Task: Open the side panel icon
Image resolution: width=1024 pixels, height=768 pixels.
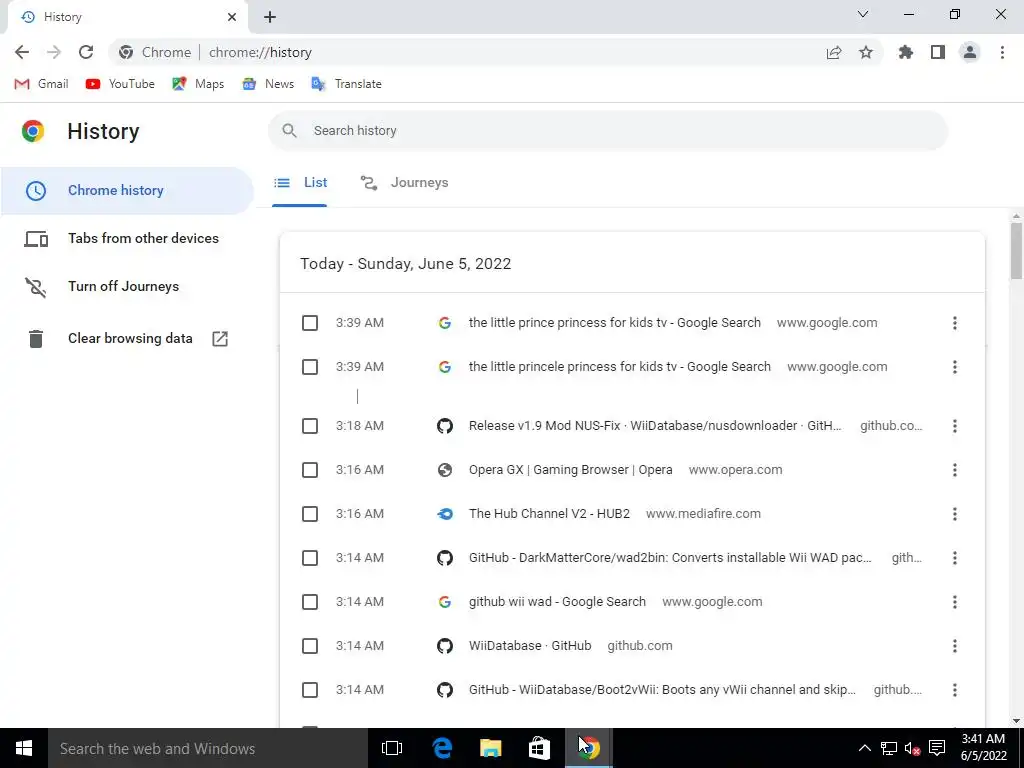Action: tap(938, 52)
